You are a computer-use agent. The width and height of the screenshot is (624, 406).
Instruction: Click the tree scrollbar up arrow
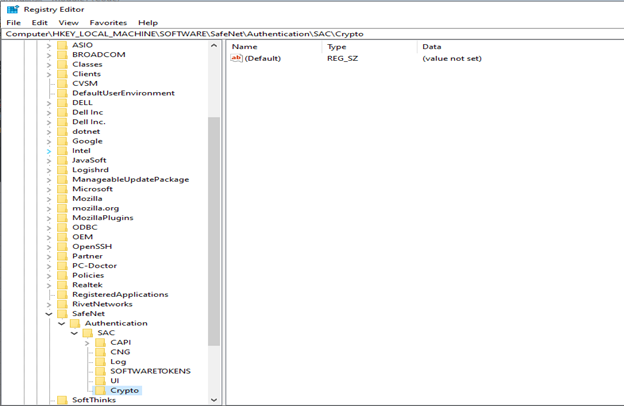coord(214,46)
